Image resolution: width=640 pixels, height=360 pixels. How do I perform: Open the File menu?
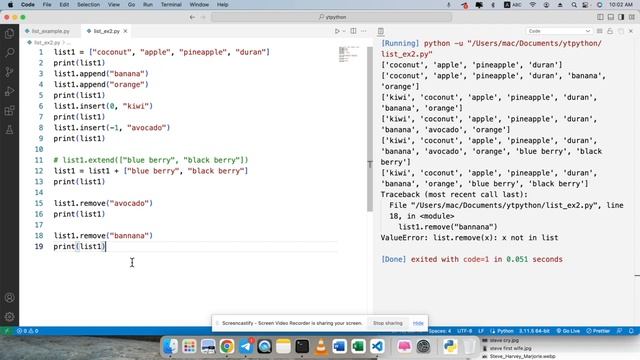click(x=47, y=4)
